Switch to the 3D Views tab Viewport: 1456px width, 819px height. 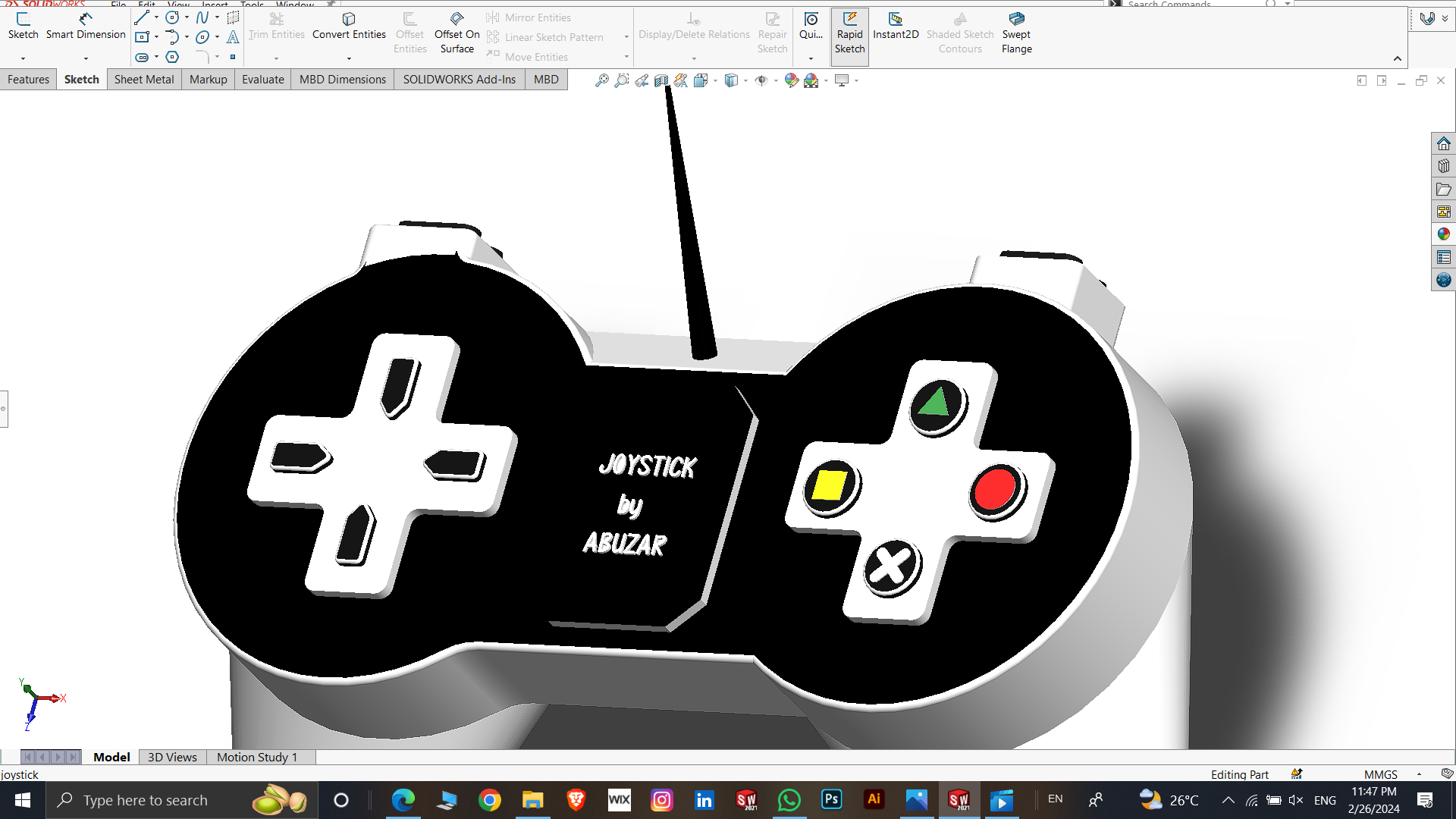(172, 757)
